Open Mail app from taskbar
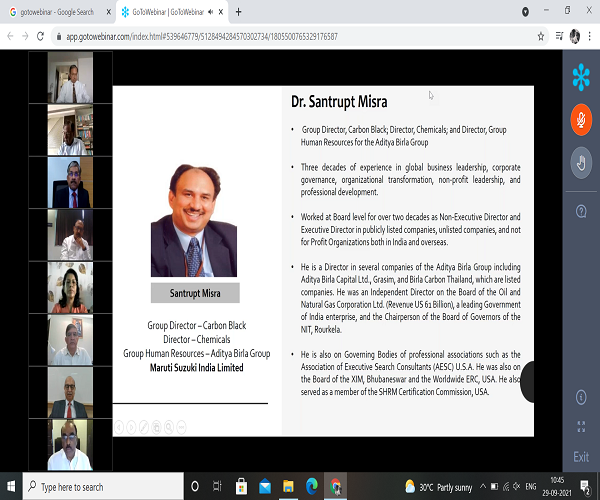This screenshot has width=600, height=500. (265, 487)
